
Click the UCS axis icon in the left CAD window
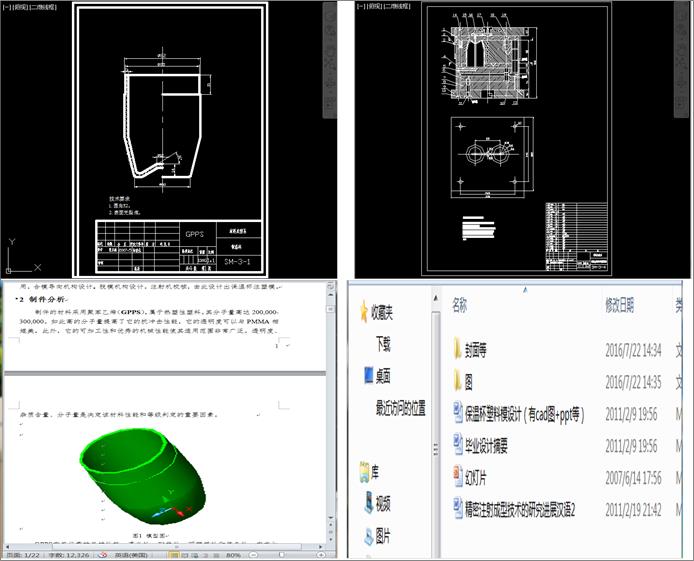point(23,256)
